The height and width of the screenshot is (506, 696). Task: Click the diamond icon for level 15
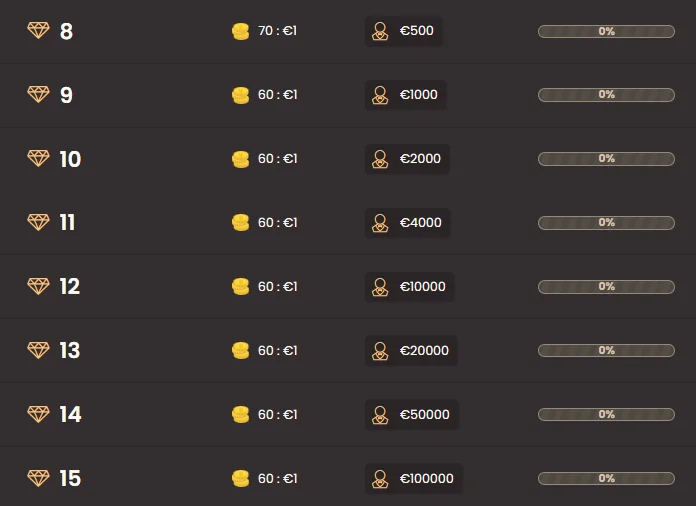tap(38, 478)
